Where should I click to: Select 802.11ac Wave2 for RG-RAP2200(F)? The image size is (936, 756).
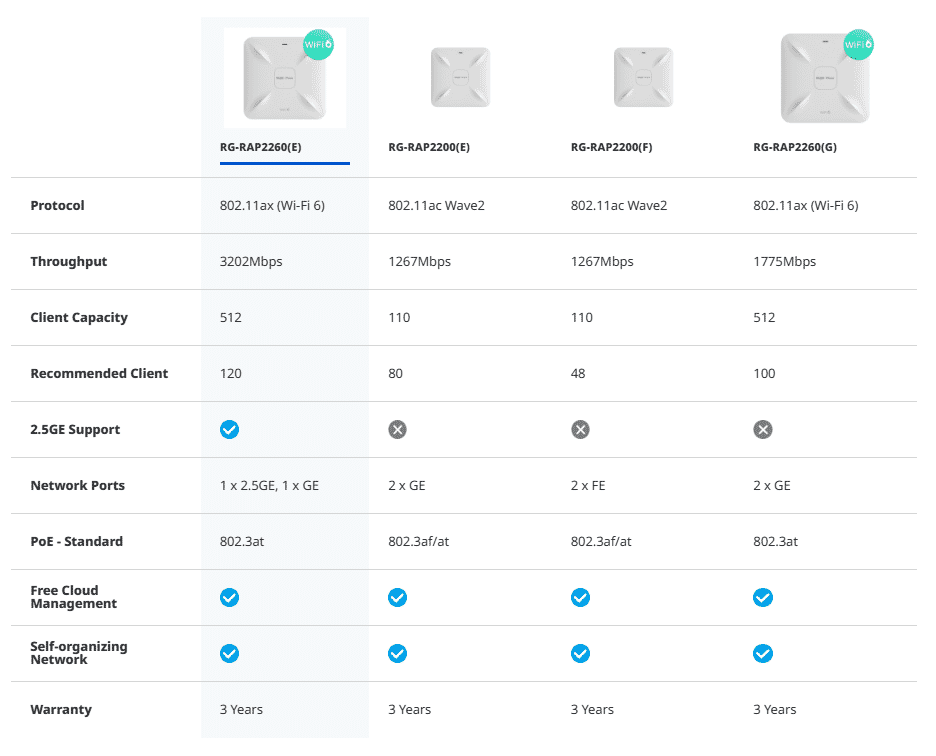[619, 205]
